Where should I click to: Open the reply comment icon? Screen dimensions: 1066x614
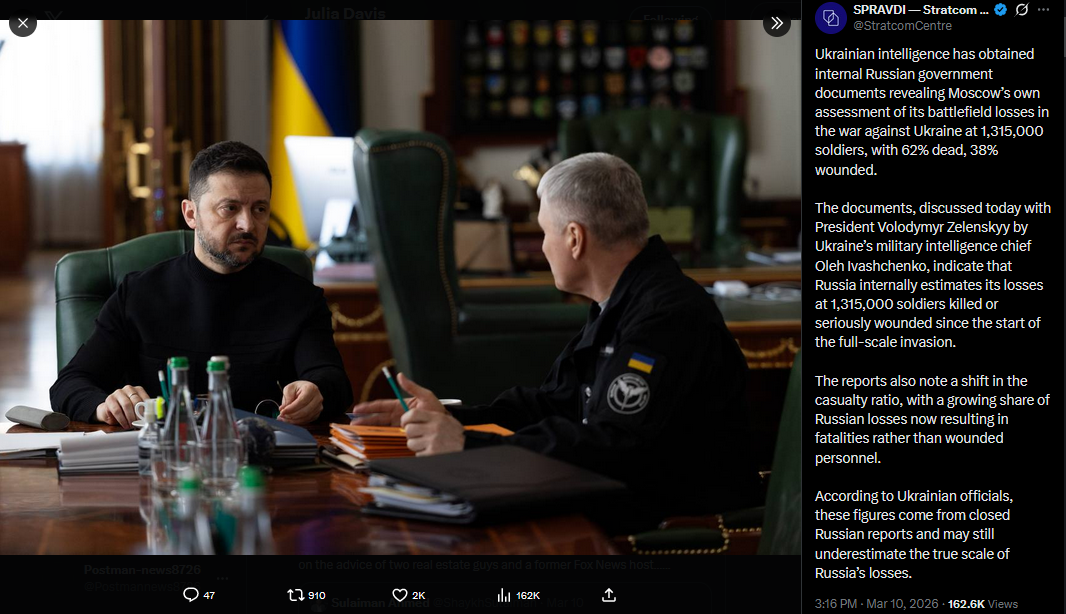coord(191,595)
